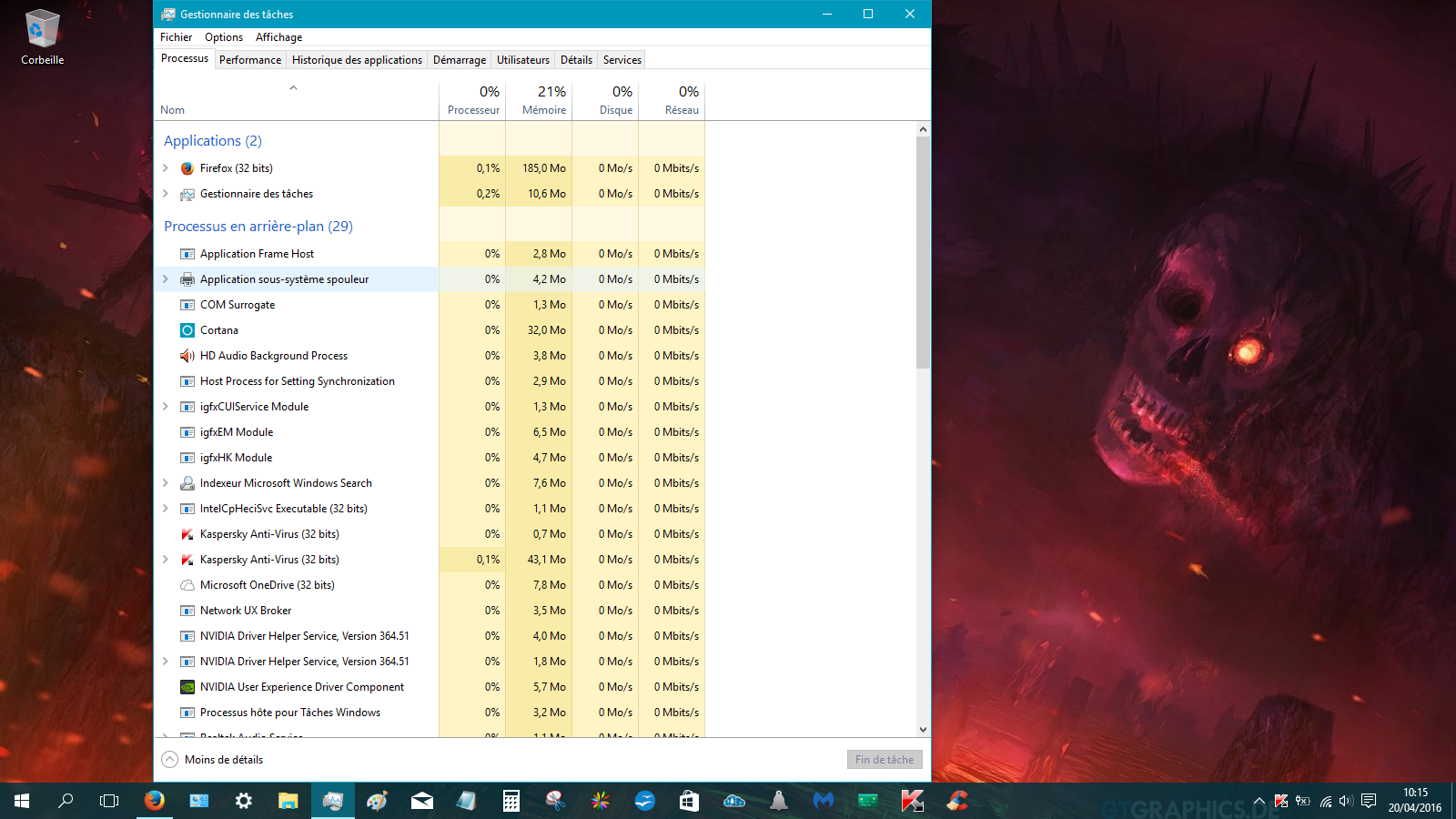The height and width of the screenshot is (819, 1456).
Task: Expand the igfxCUIService Module entry
Action: [x=166, y=407]
